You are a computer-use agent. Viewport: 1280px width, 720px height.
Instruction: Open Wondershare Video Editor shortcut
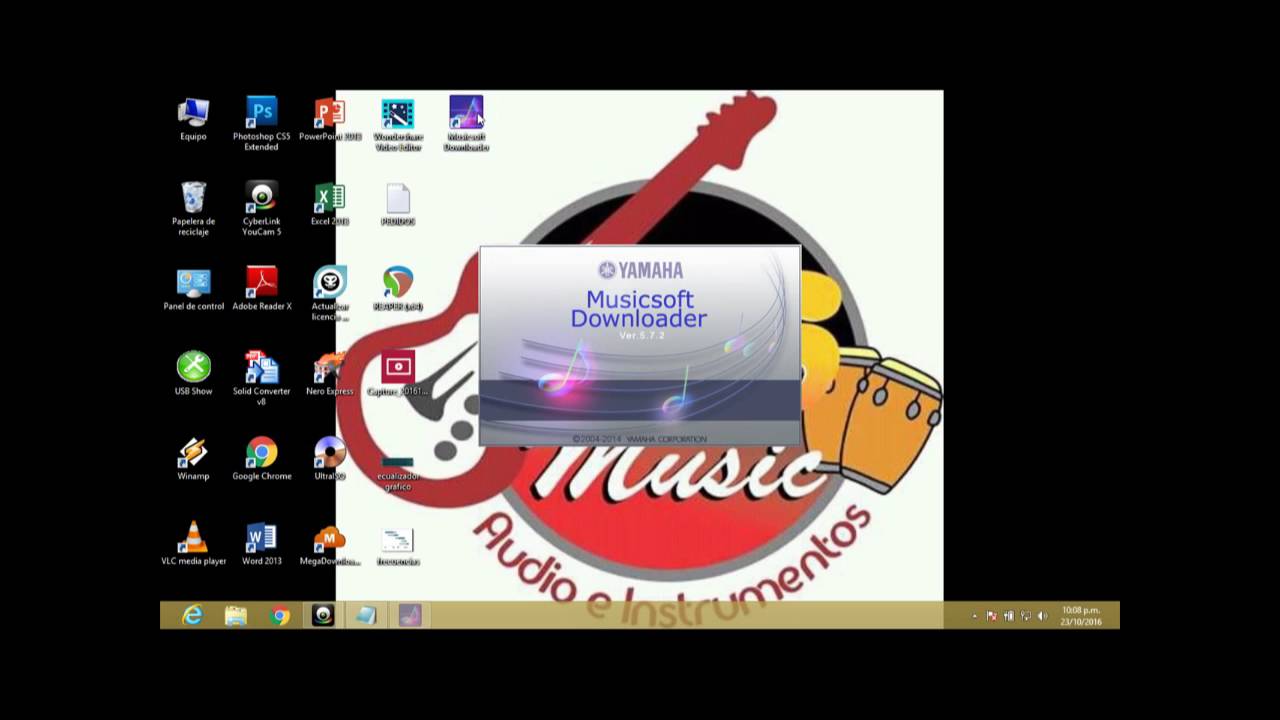398,124
